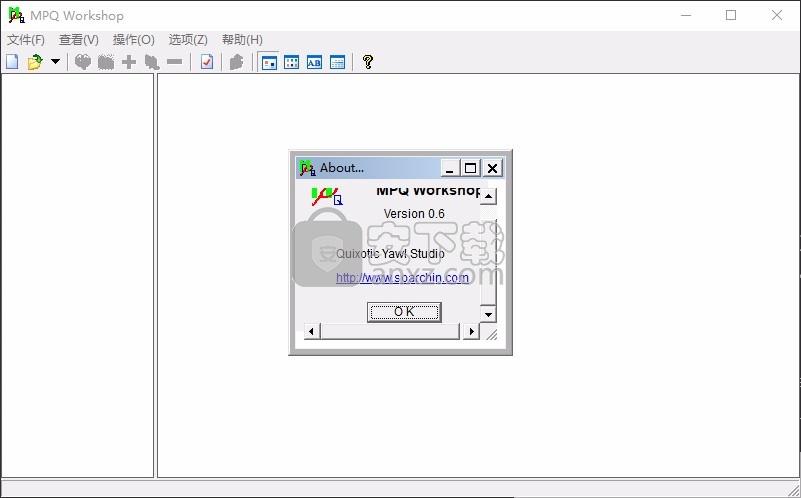This screenshot has width=801, height=498.
Task: Open the 选项(Z) menu
Action: [x=188, y=40]
